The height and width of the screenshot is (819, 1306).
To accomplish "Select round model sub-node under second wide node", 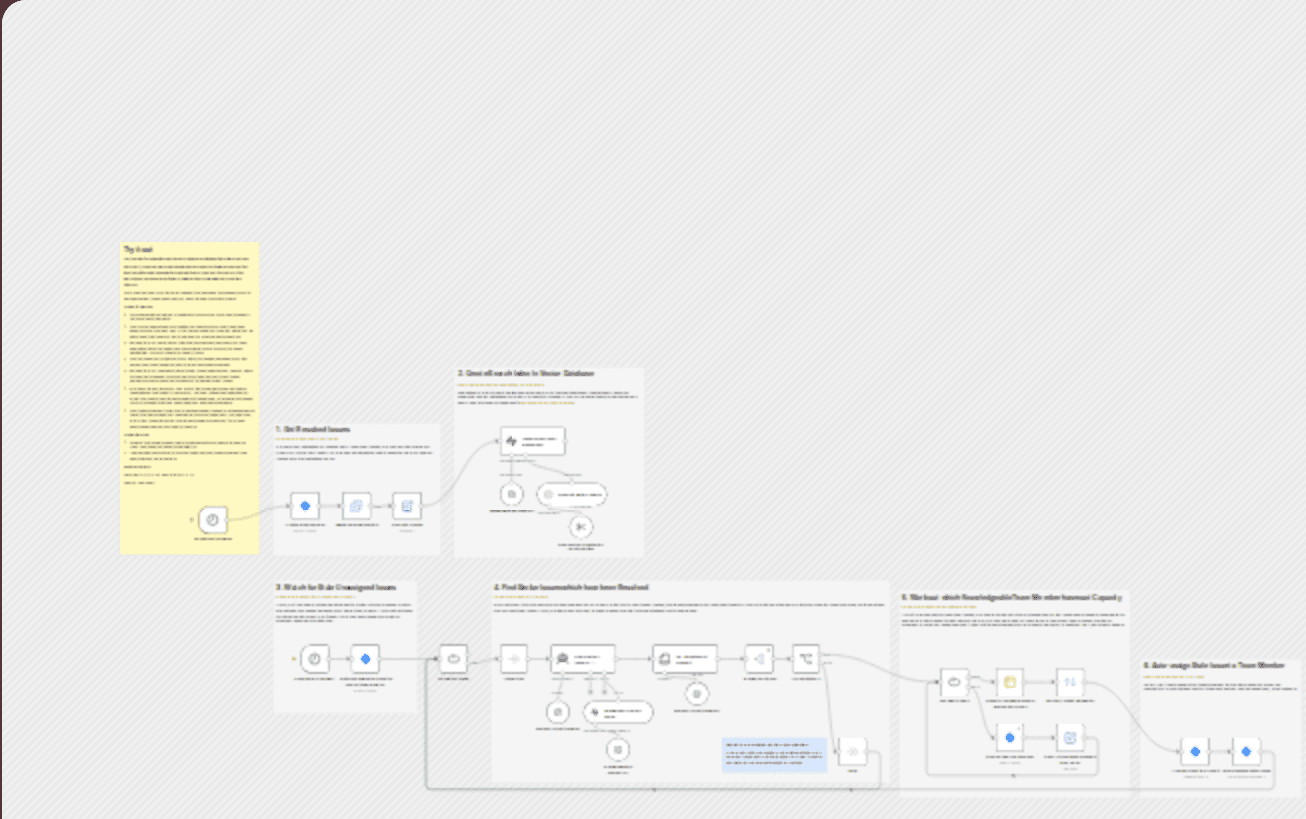I will coord(697,693).
